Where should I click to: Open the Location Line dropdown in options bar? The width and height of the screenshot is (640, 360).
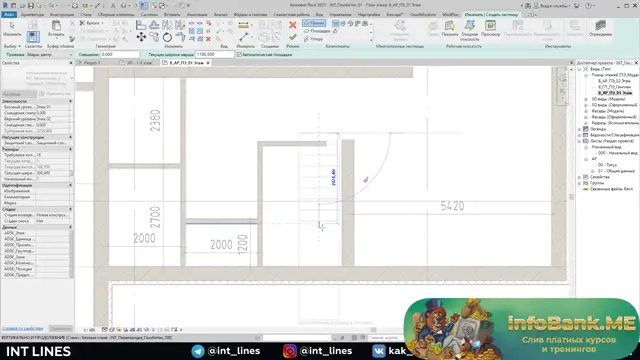[50, 54]
